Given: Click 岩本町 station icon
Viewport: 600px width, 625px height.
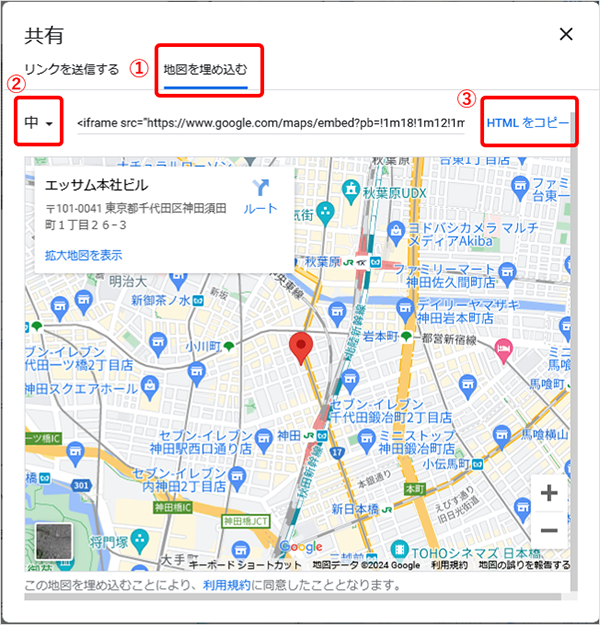Looking at the screenshot, I should (x=406, y=336).
